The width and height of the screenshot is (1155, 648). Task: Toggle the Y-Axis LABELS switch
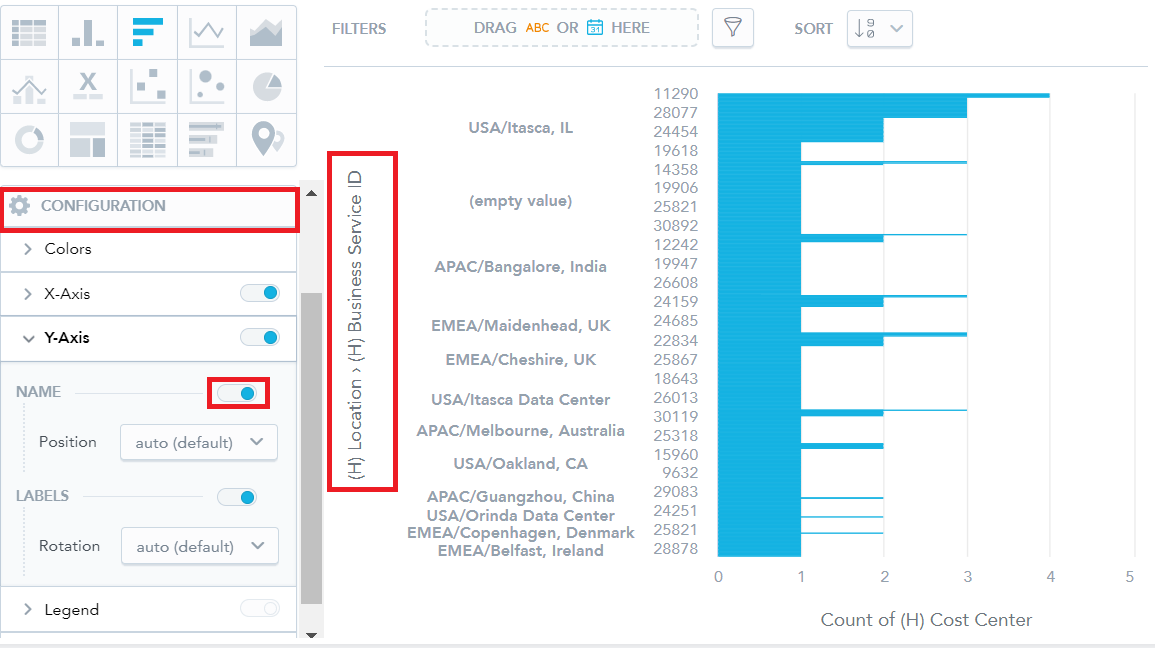coord(237,497)
